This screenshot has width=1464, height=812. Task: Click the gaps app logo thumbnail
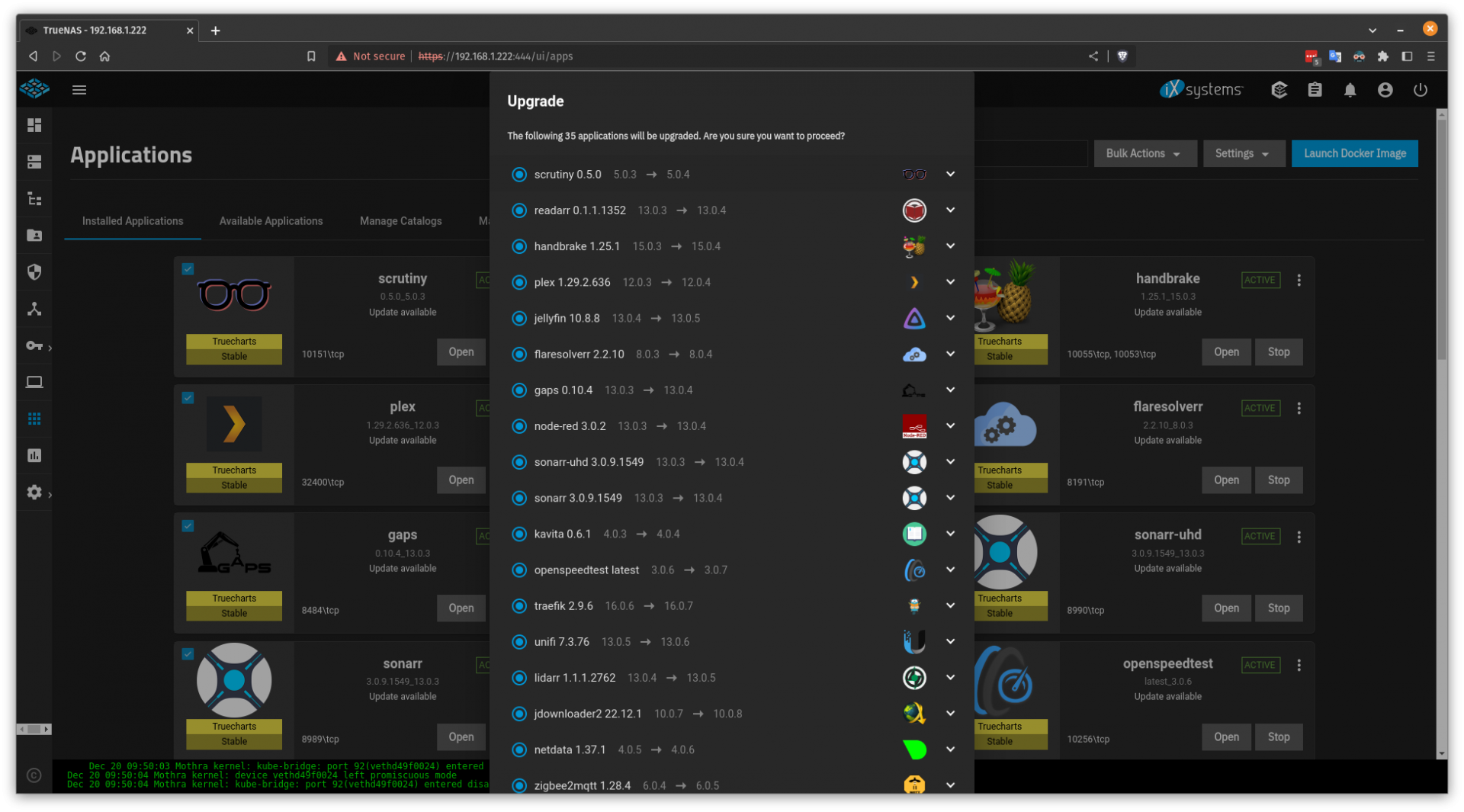pyautogui.click(x=234, y=553)
